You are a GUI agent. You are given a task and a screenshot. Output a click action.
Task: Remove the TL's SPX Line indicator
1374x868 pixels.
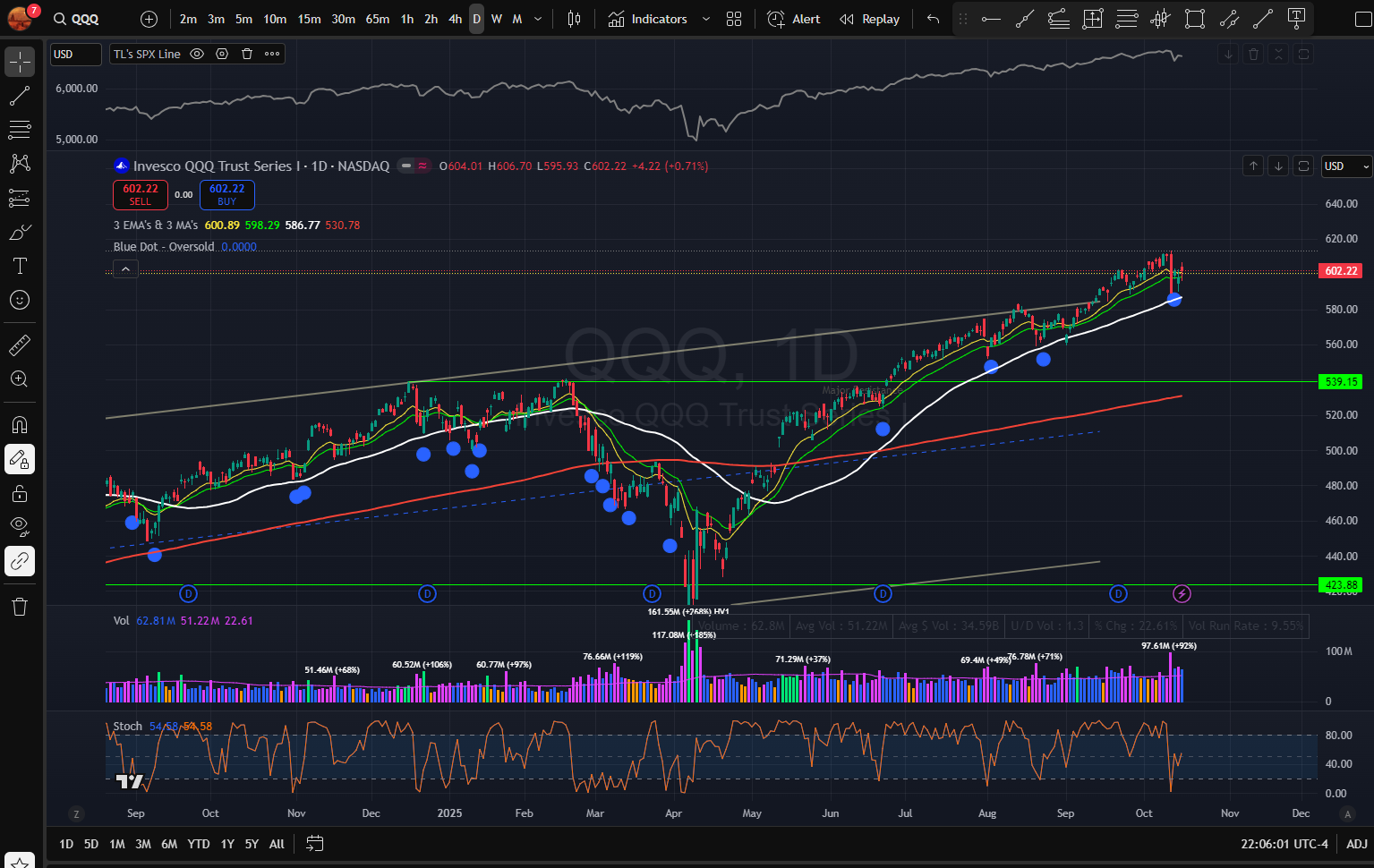[x=247, y=54]
